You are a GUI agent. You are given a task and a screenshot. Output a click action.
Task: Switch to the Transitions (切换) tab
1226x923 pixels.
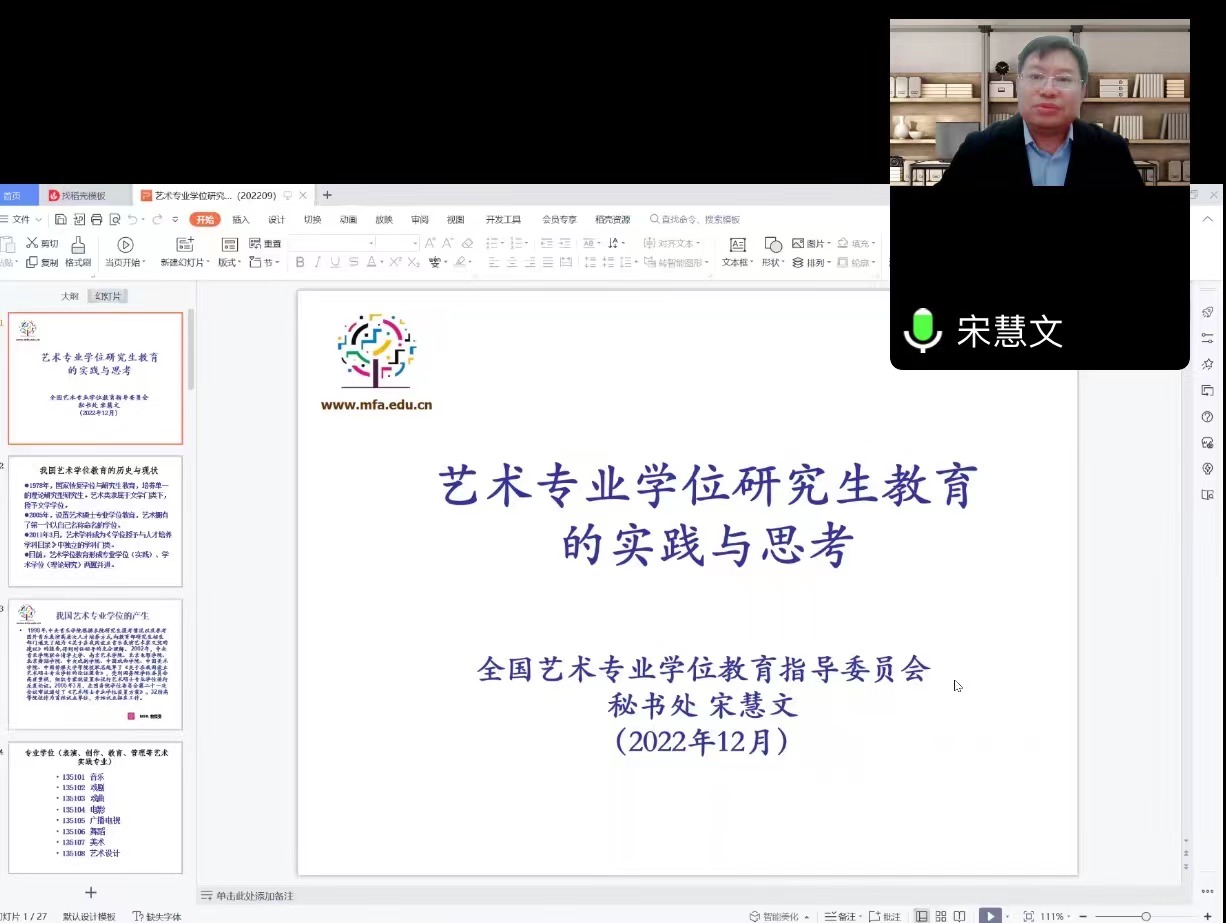313,219
